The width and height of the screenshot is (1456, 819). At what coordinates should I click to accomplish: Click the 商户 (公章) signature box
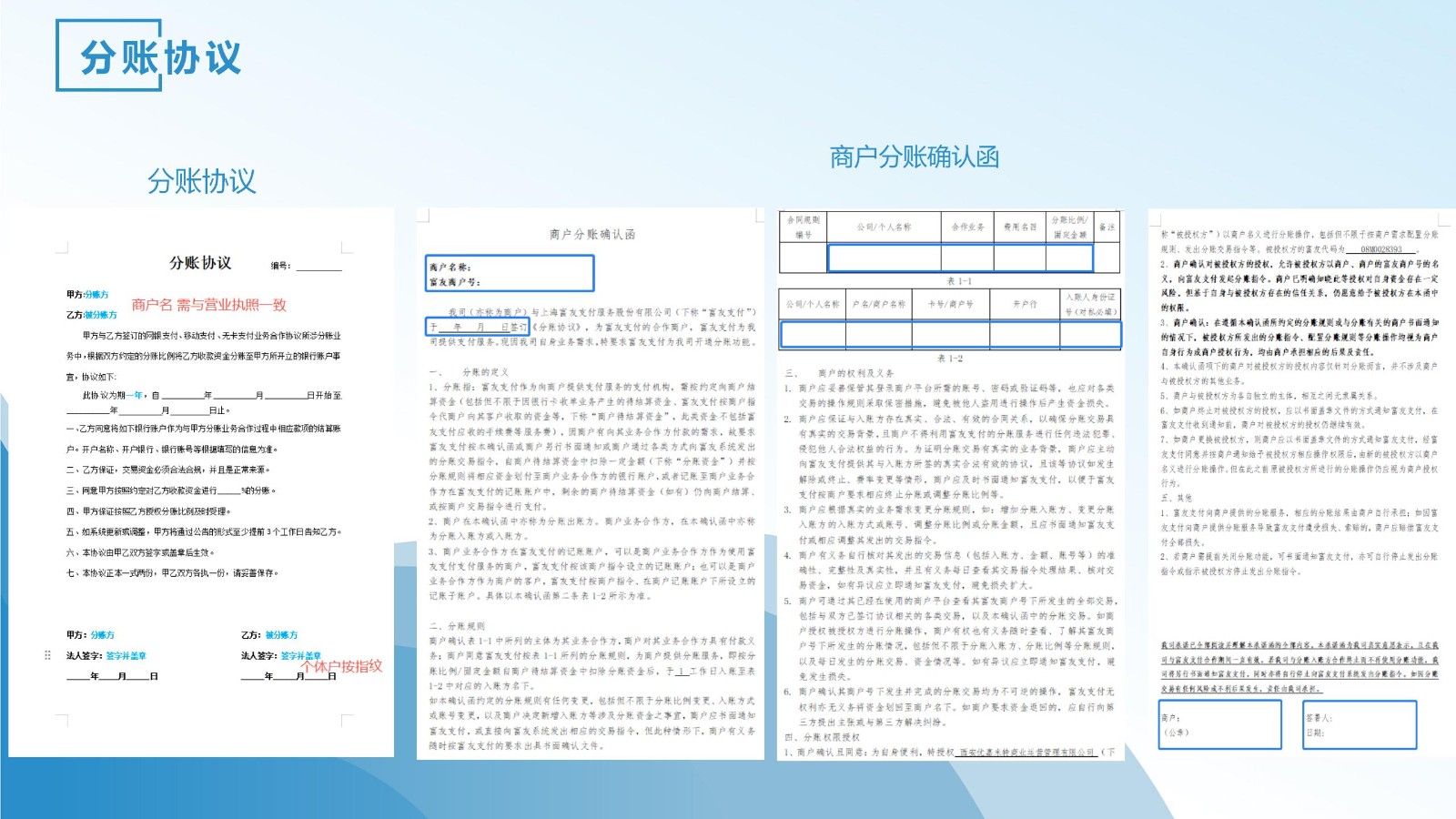click(1219, 724)
